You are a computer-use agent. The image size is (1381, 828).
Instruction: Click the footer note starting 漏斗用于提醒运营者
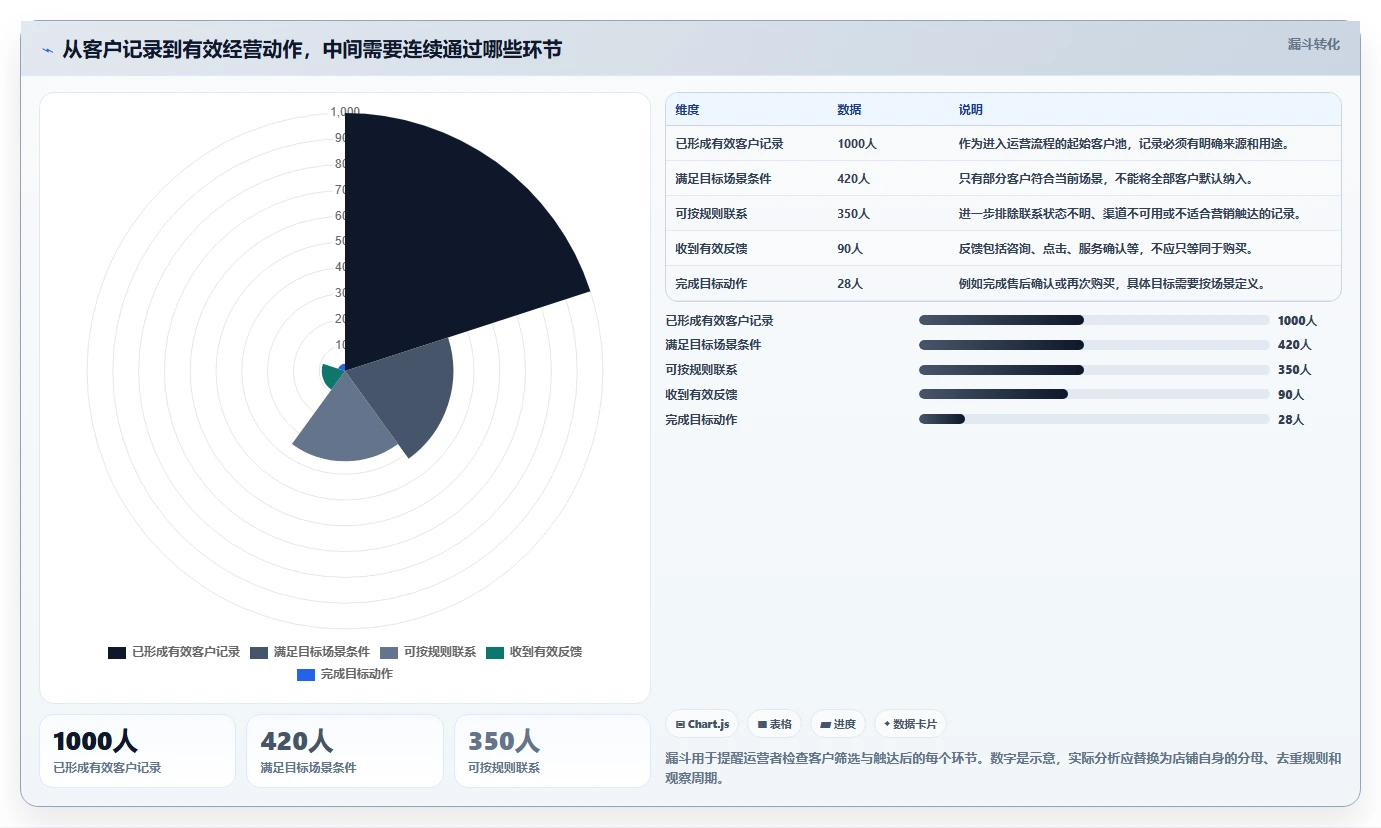(x=1003, y=768)
